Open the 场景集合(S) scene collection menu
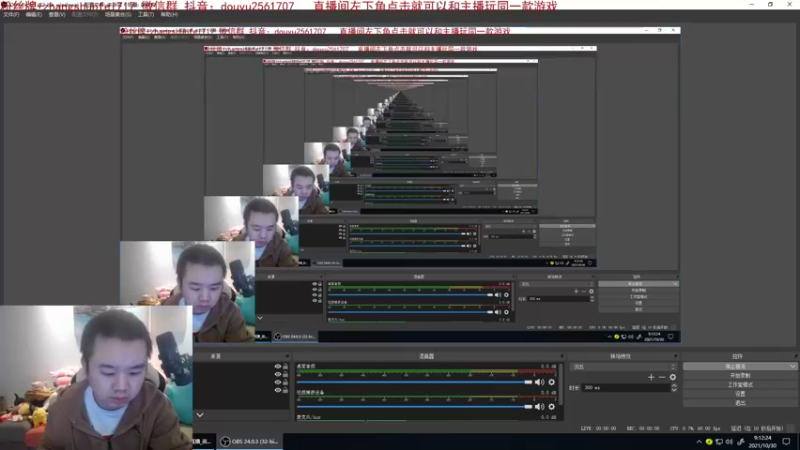 pos(118,15)
